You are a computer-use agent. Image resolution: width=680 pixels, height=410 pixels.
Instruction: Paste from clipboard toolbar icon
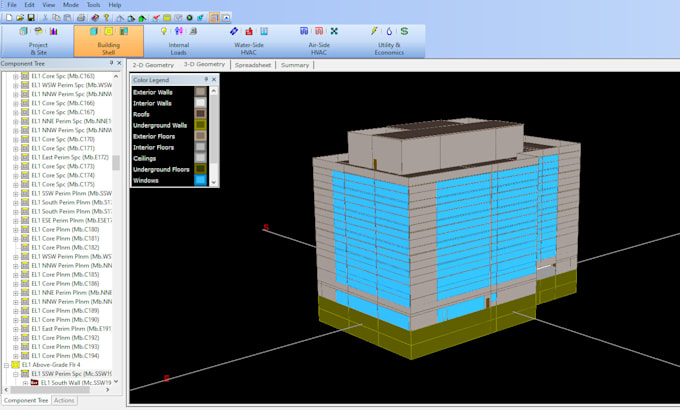67,18
